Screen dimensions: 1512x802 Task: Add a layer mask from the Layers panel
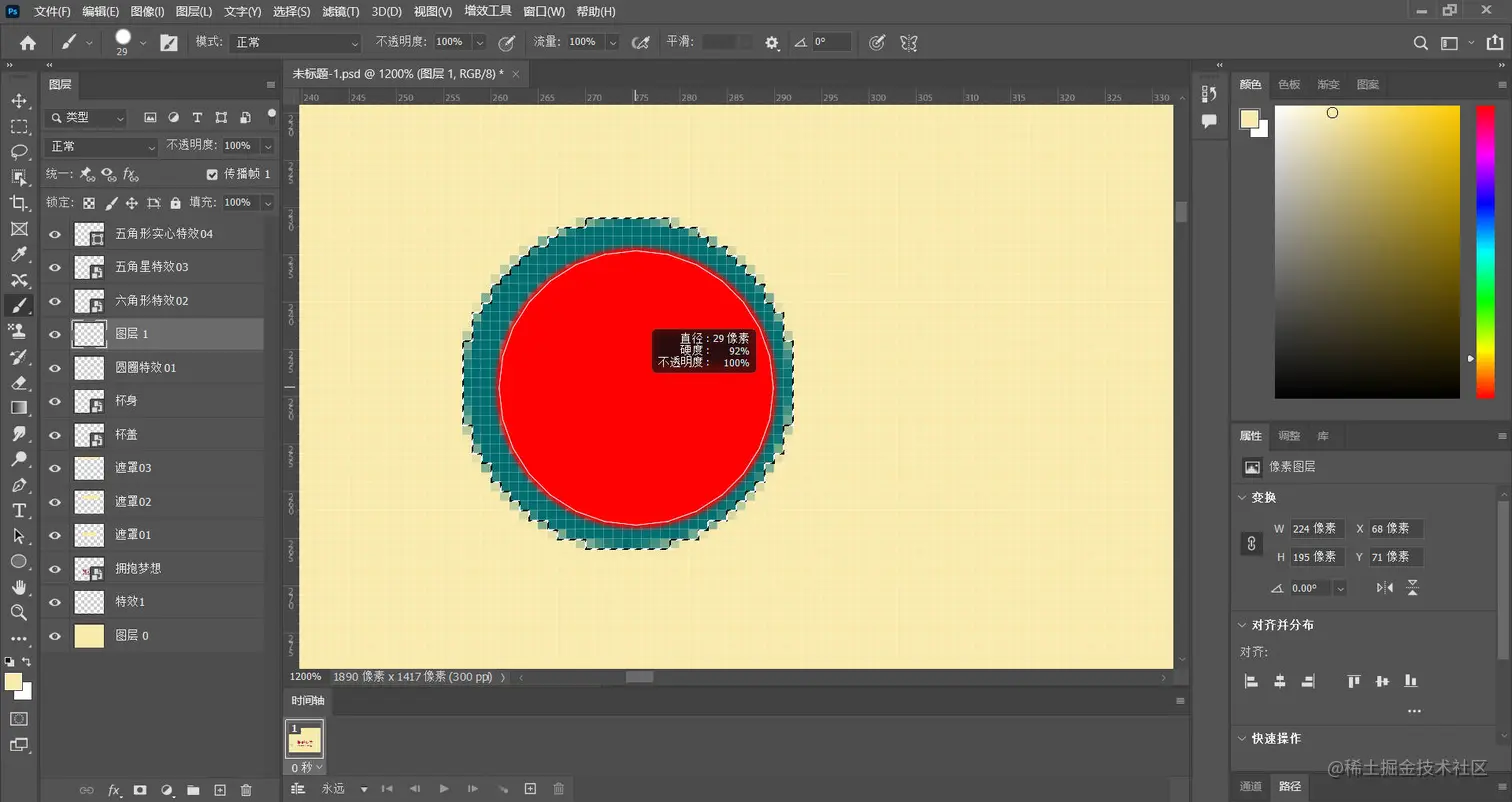(x=141, y=790)
